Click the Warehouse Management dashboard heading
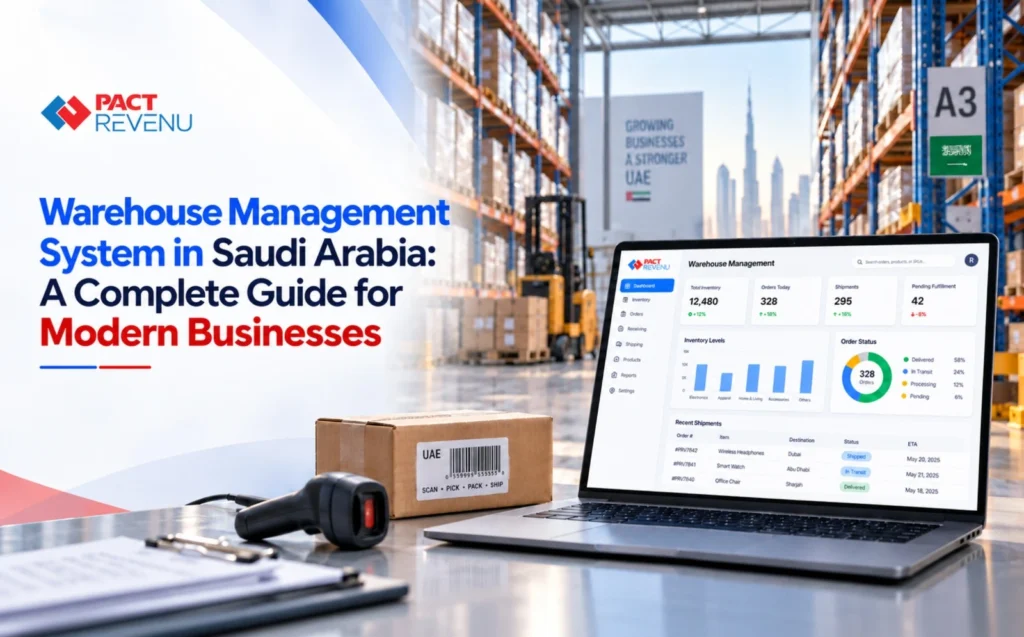 (731, 263)
